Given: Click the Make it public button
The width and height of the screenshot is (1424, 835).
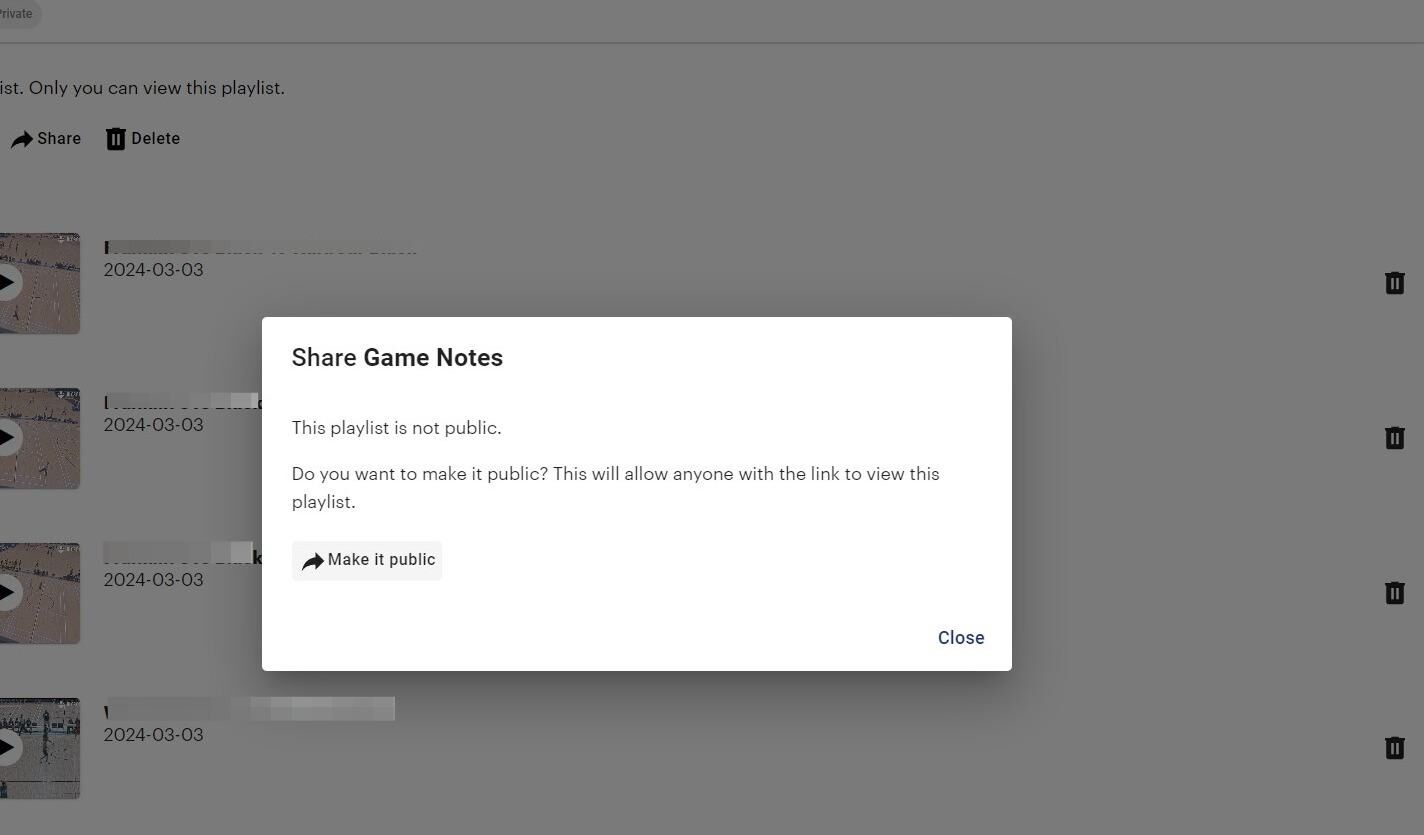Looking at the screenshot, I should tap(367, 560).
